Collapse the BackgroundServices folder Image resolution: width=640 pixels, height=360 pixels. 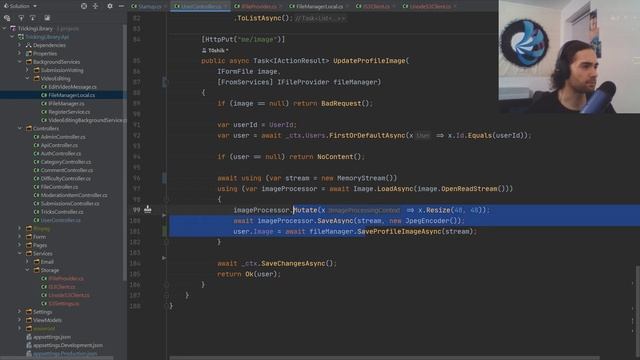[x=19, y=62]
